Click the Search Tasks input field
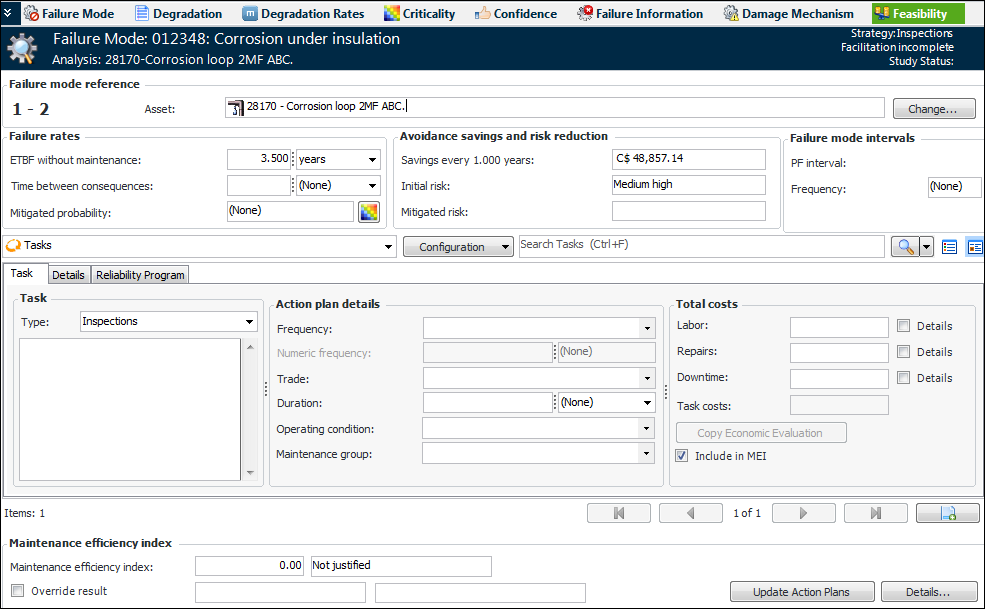985x609 pixels. click(x=700, y=246)
